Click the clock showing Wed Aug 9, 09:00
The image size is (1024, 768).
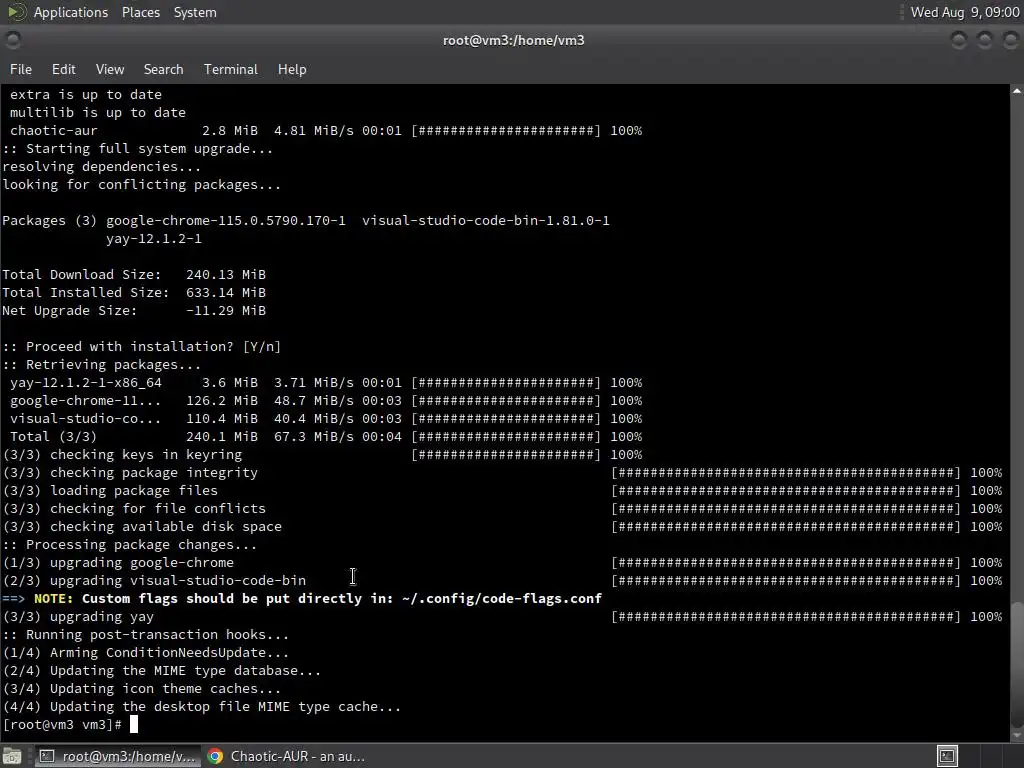[965, 12]
